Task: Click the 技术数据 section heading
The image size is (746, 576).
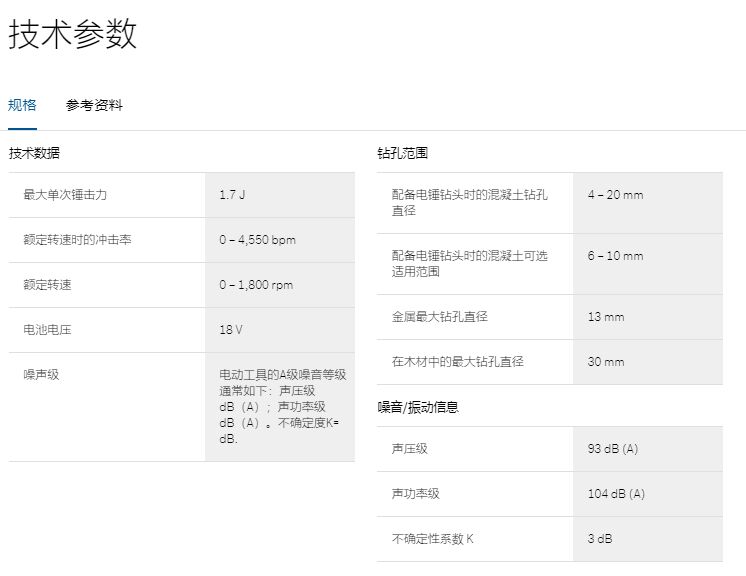Action: coord(34,153)
